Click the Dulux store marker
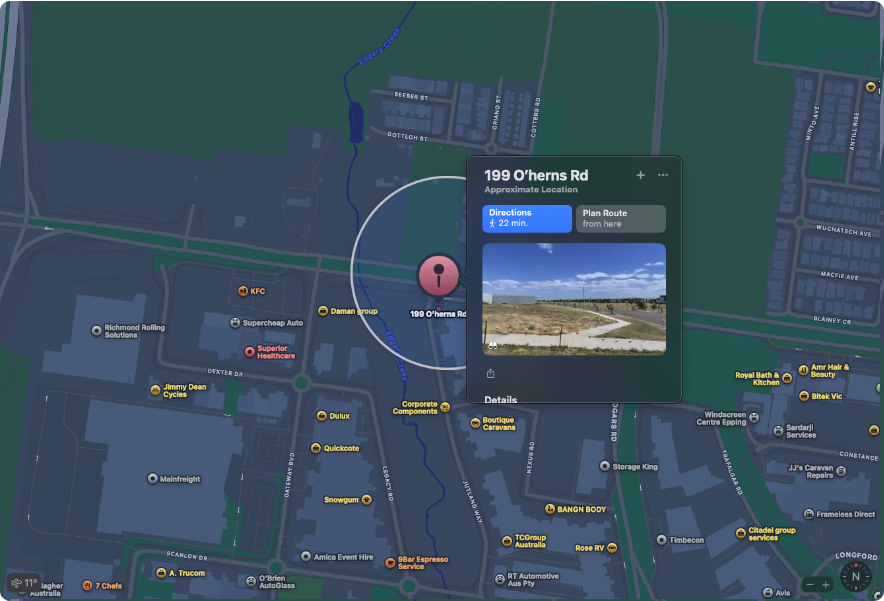The width and height of the screenshot is (884, 601). (321, 416)
